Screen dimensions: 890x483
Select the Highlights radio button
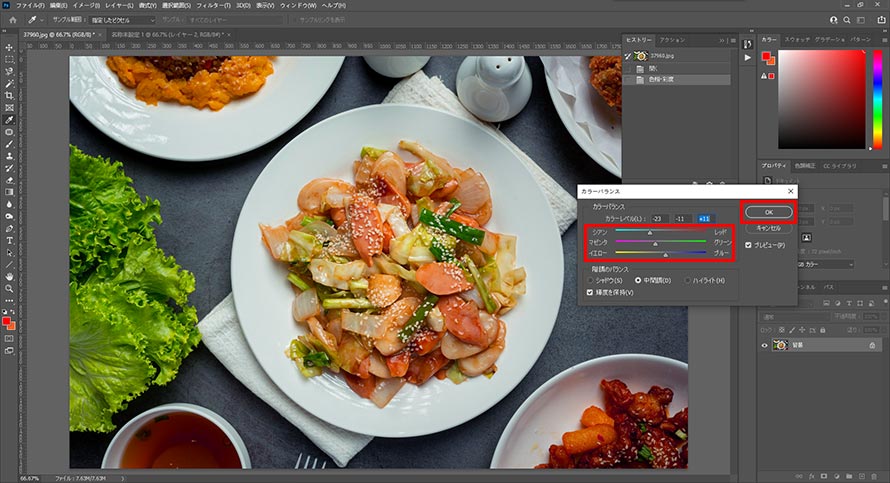[687, 280]
